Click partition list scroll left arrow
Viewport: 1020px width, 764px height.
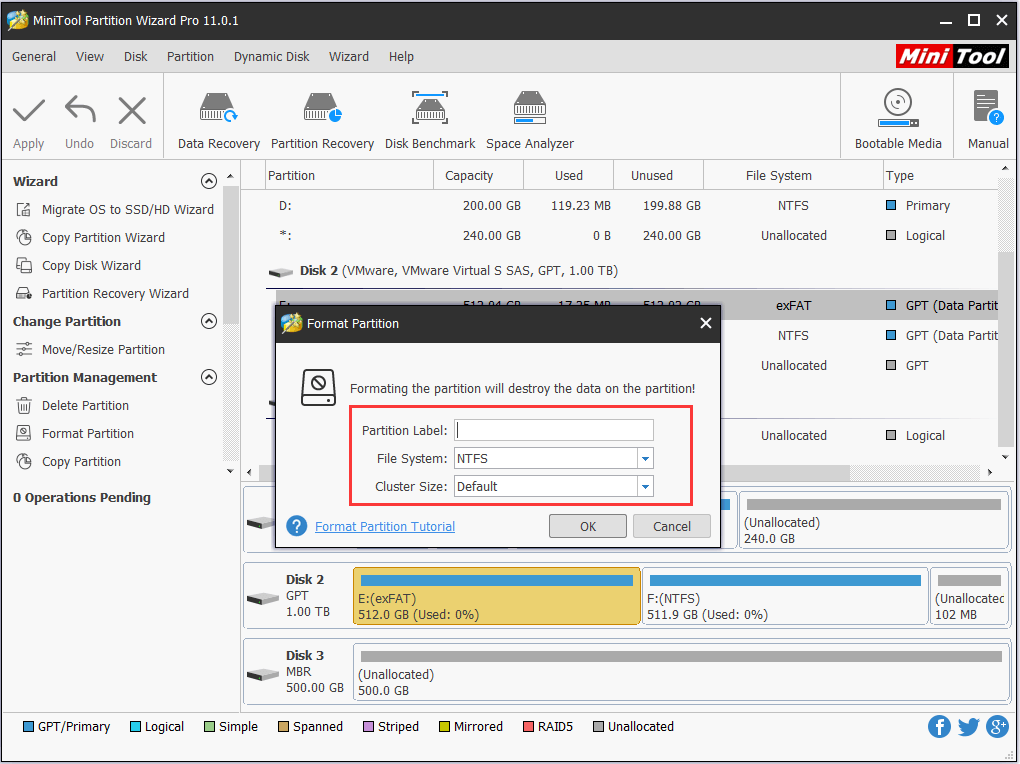tap(250, 472)
